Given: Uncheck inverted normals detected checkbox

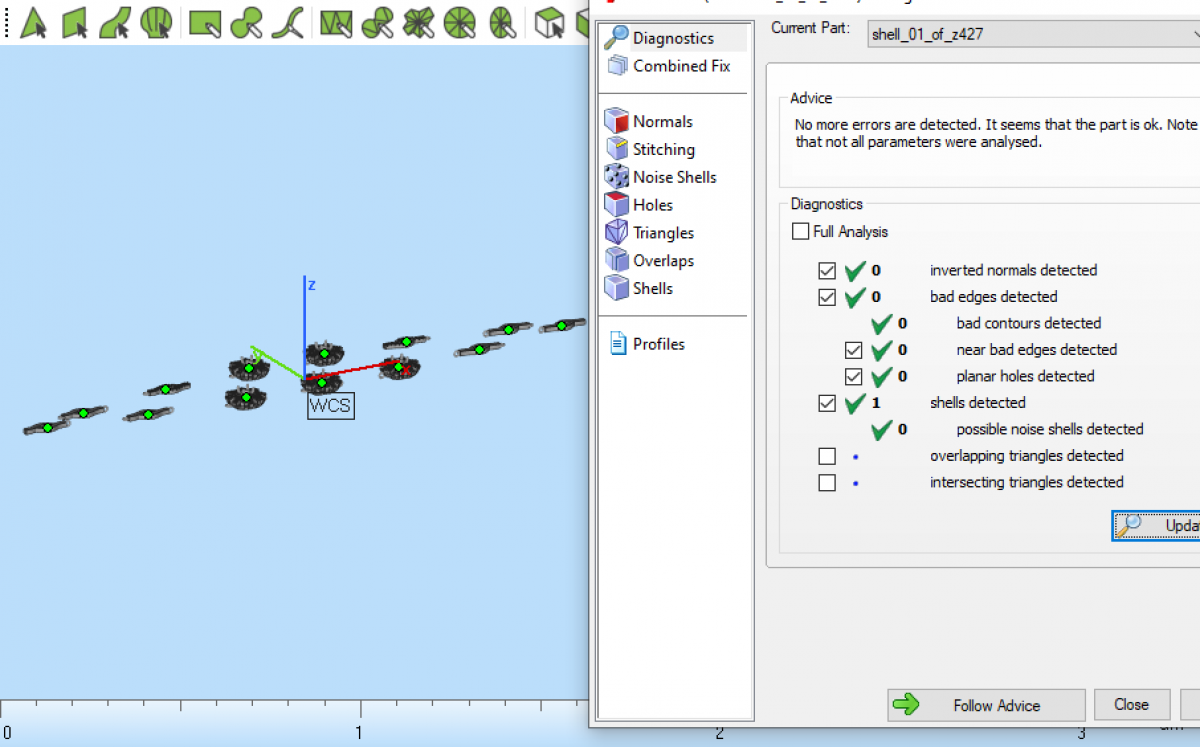Looking at the screenshot, I should click(827, 270).
